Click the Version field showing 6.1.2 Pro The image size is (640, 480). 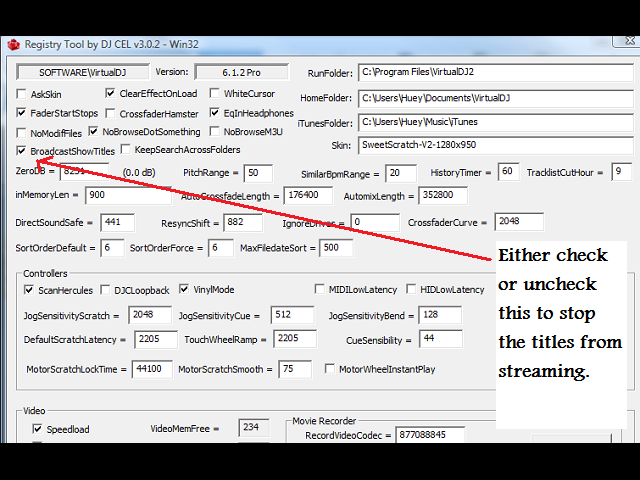tap(242, 72)
